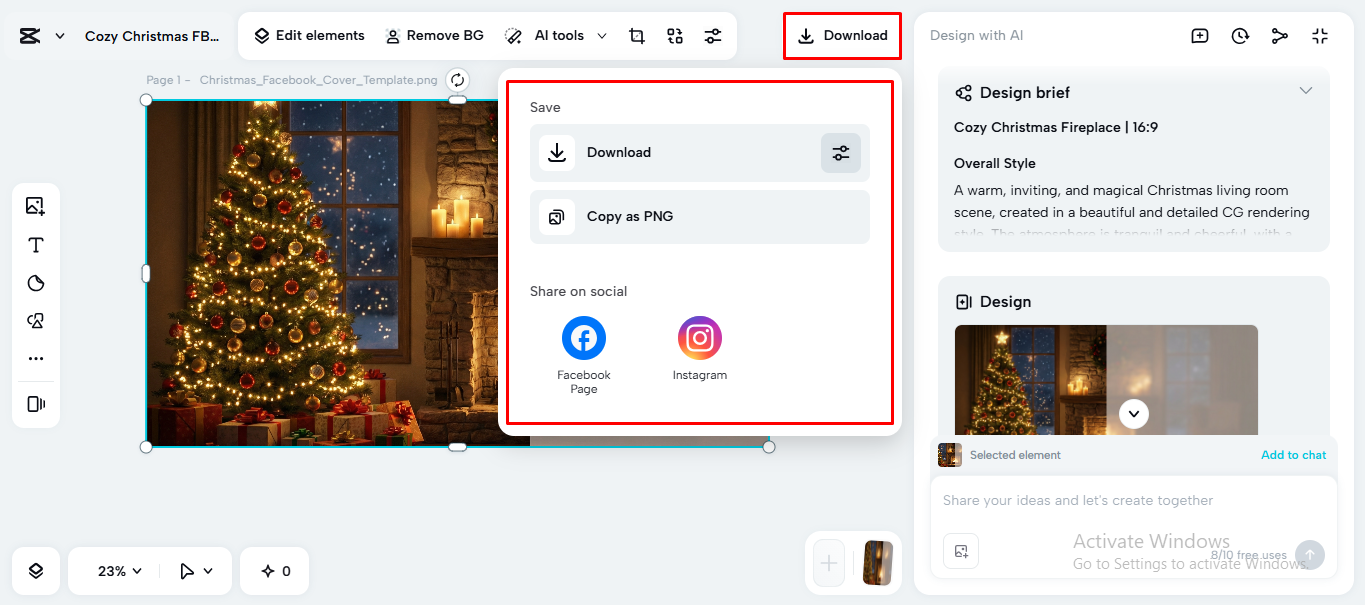Select the page thumbnail at bottom

point(878,563)
